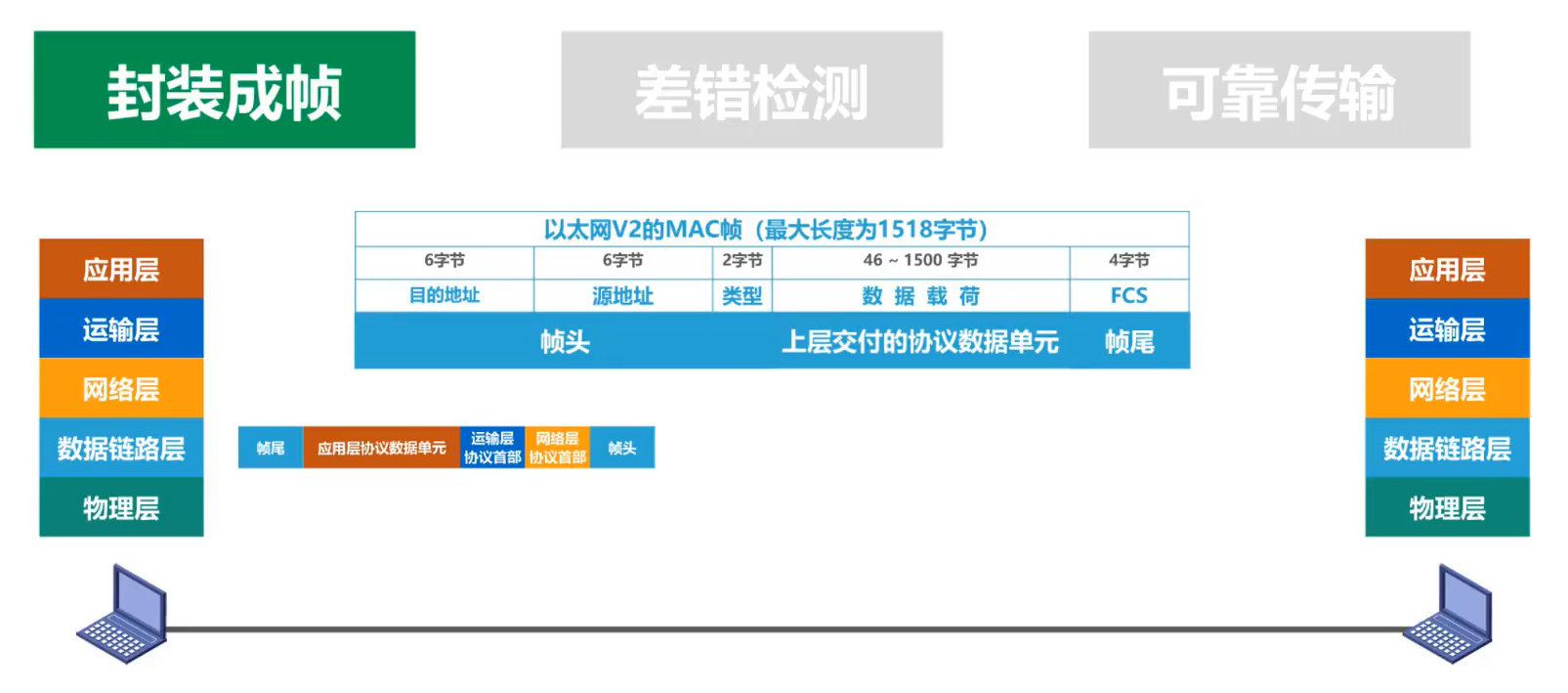Click the yellow 网络层协议首部 segment
1568x693 pixels.
[x=558, y=448]
